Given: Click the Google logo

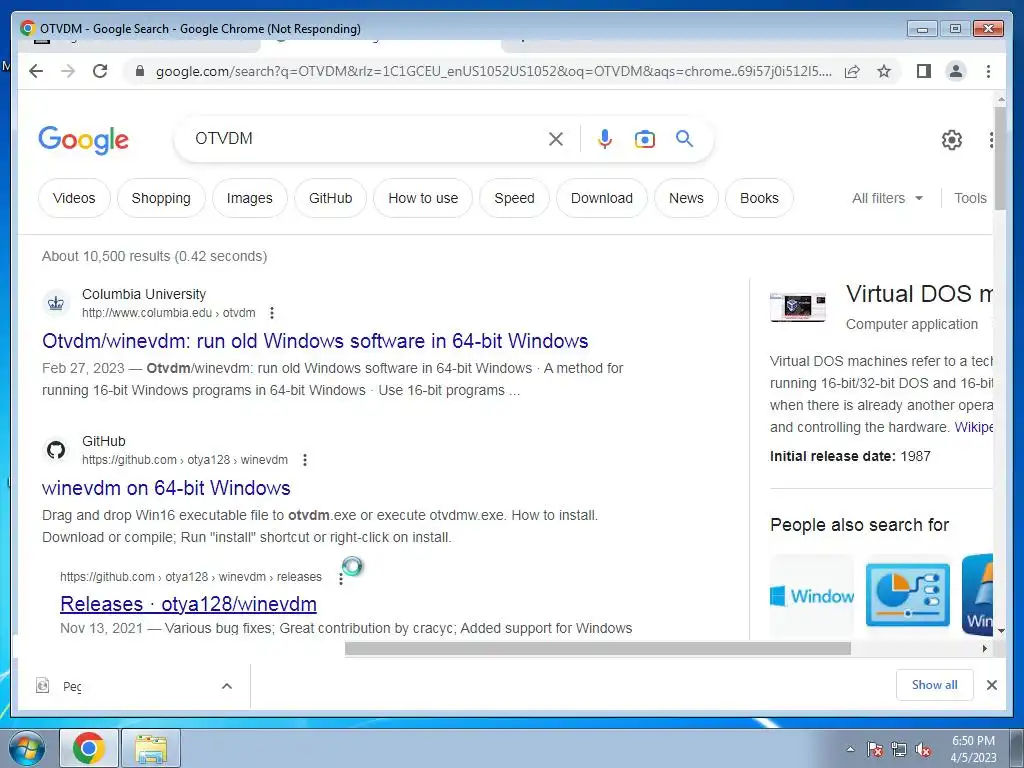Looking at the screenshot, I should 84,140.
